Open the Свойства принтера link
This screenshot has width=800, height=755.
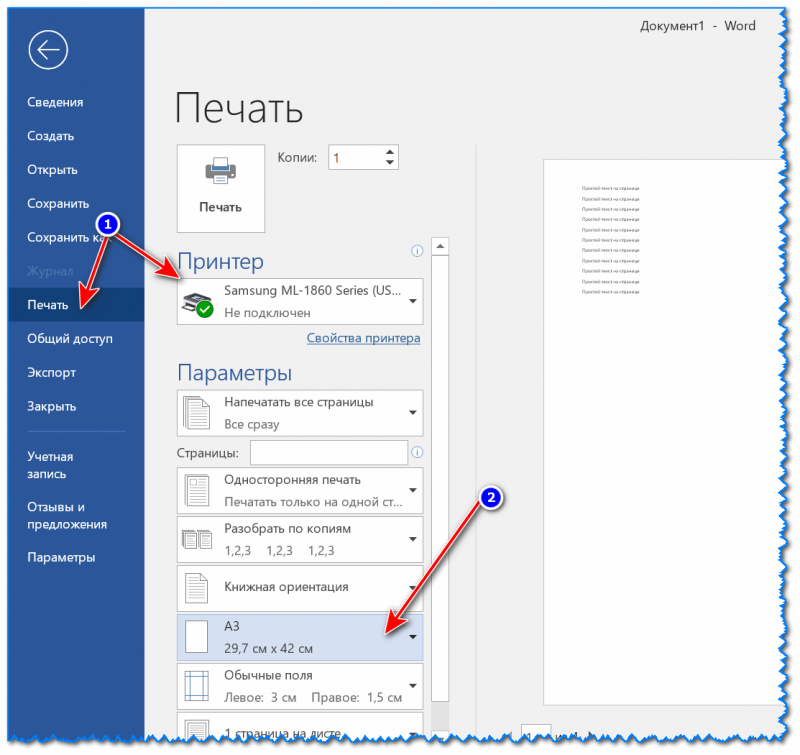pyautogui.click(x=363, y=338)
